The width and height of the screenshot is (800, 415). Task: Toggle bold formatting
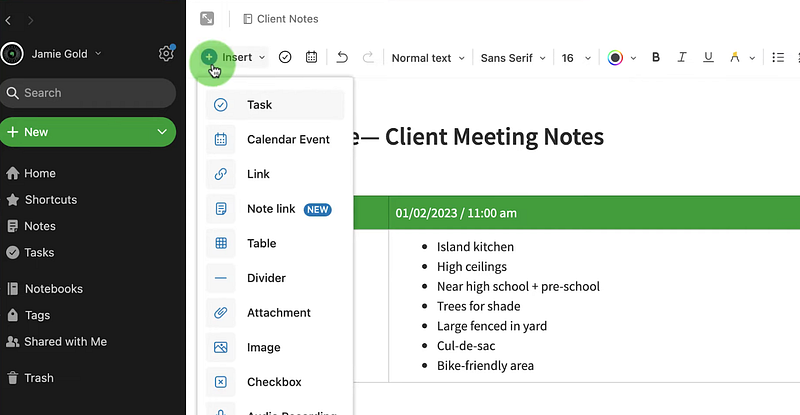click(x=656, y=57)
